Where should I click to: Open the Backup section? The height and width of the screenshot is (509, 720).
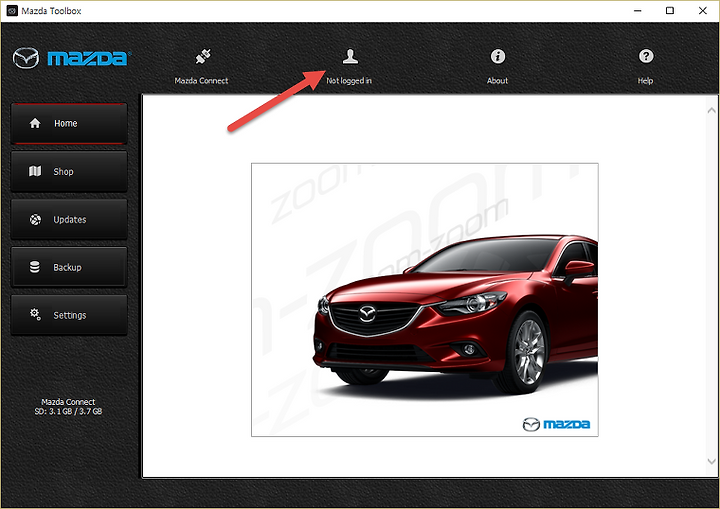click(x=69, y=267)
